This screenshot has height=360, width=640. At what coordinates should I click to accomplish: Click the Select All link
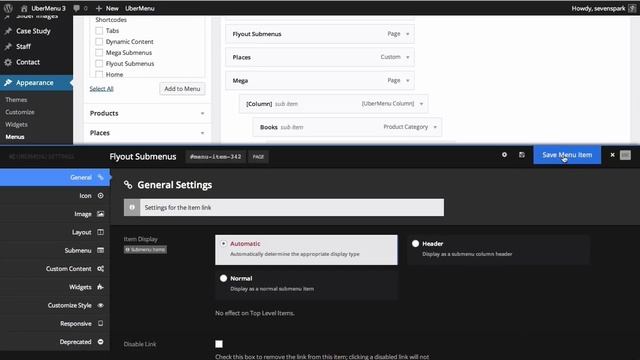tap(101, 89)
